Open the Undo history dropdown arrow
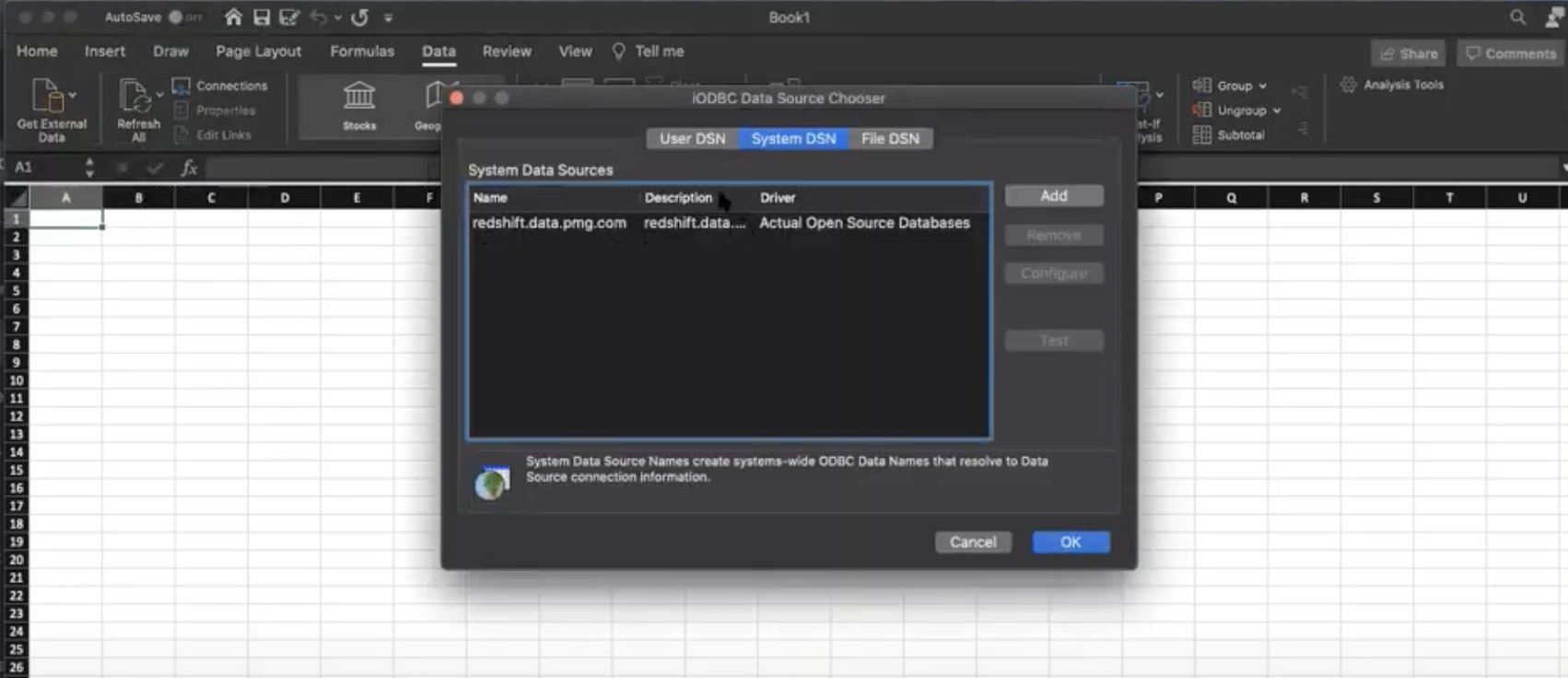The image size is (1568, 678). [338, 18]
